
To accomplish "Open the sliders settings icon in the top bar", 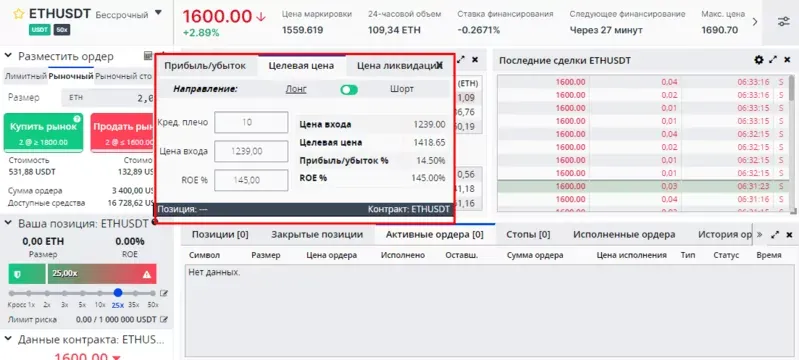I will [783, 22].
